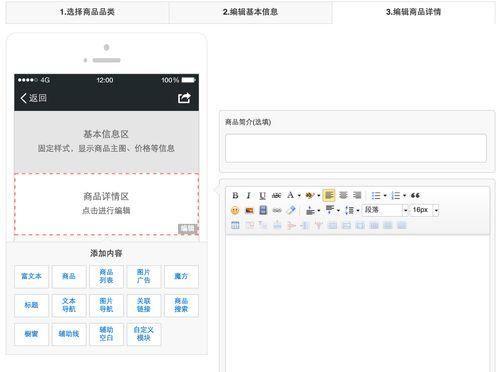The image size is (500, 372).
Task: Open the background color dropdown arrow
Action: click(x=319, y=196)
